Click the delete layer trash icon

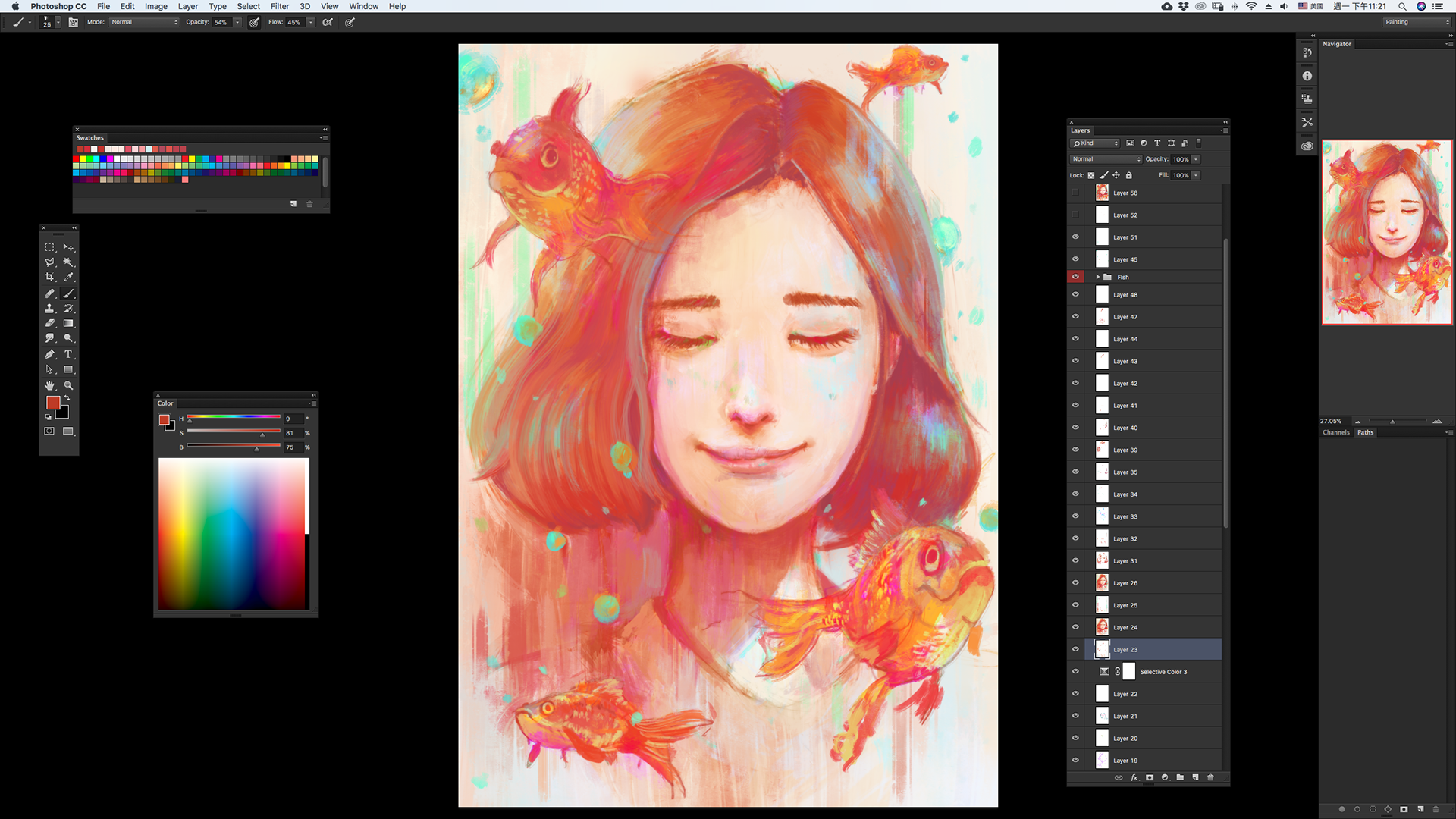point(1210,777)
